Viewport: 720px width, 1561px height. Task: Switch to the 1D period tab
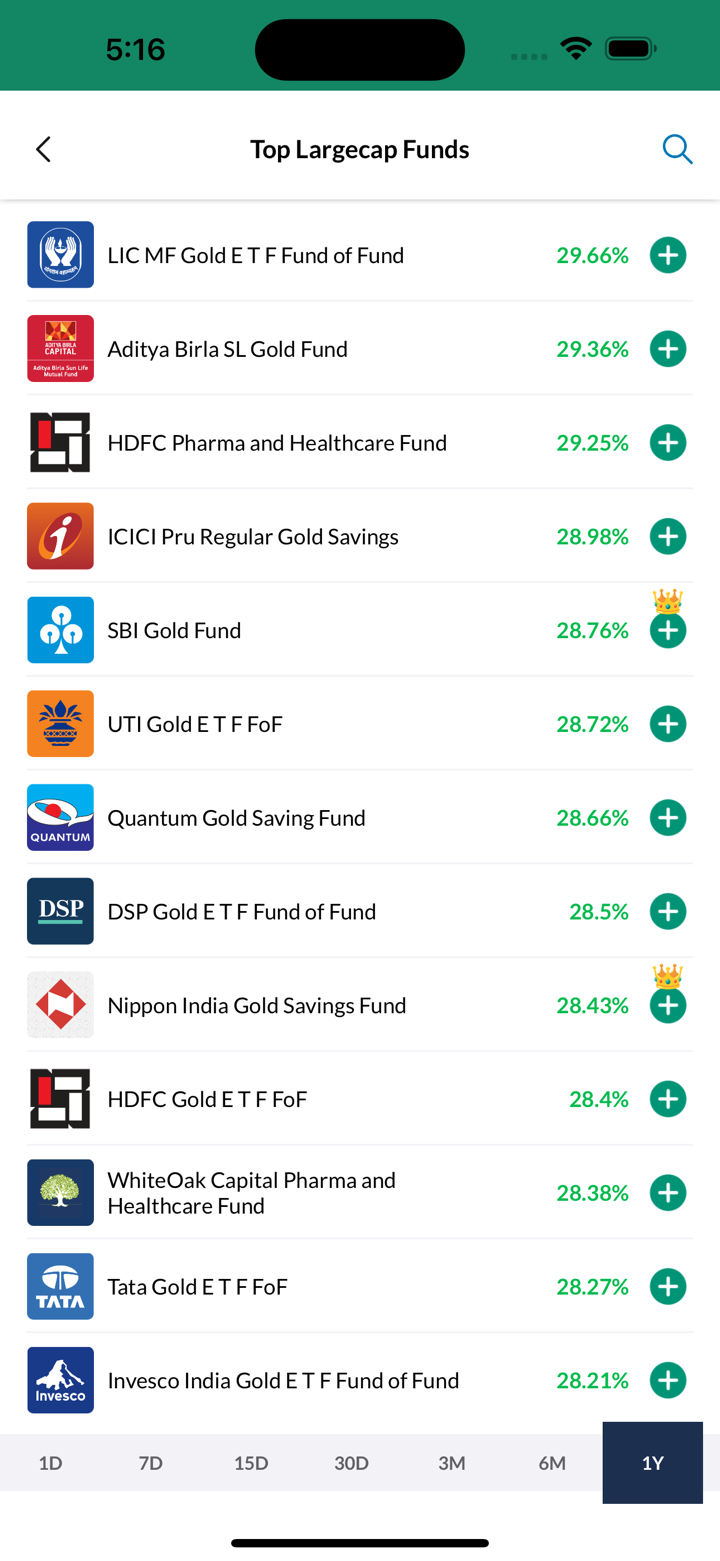coord(50,1463)
